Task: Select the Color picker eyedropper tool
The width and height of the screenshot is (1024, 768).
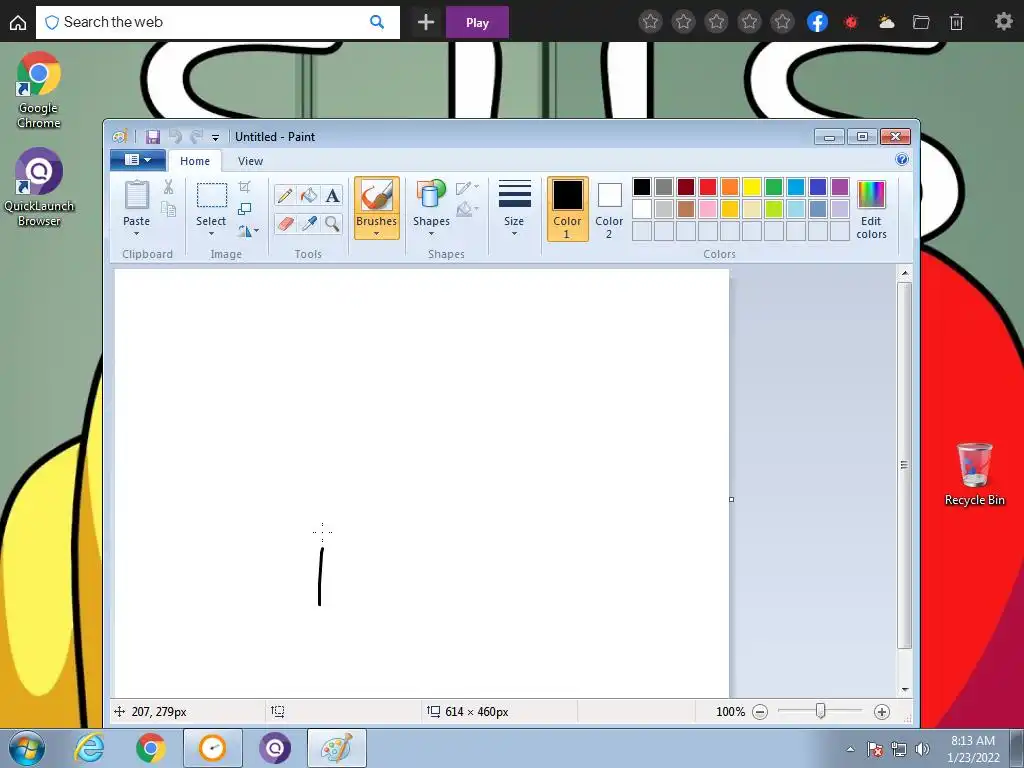Action: (x=309, y=224)
